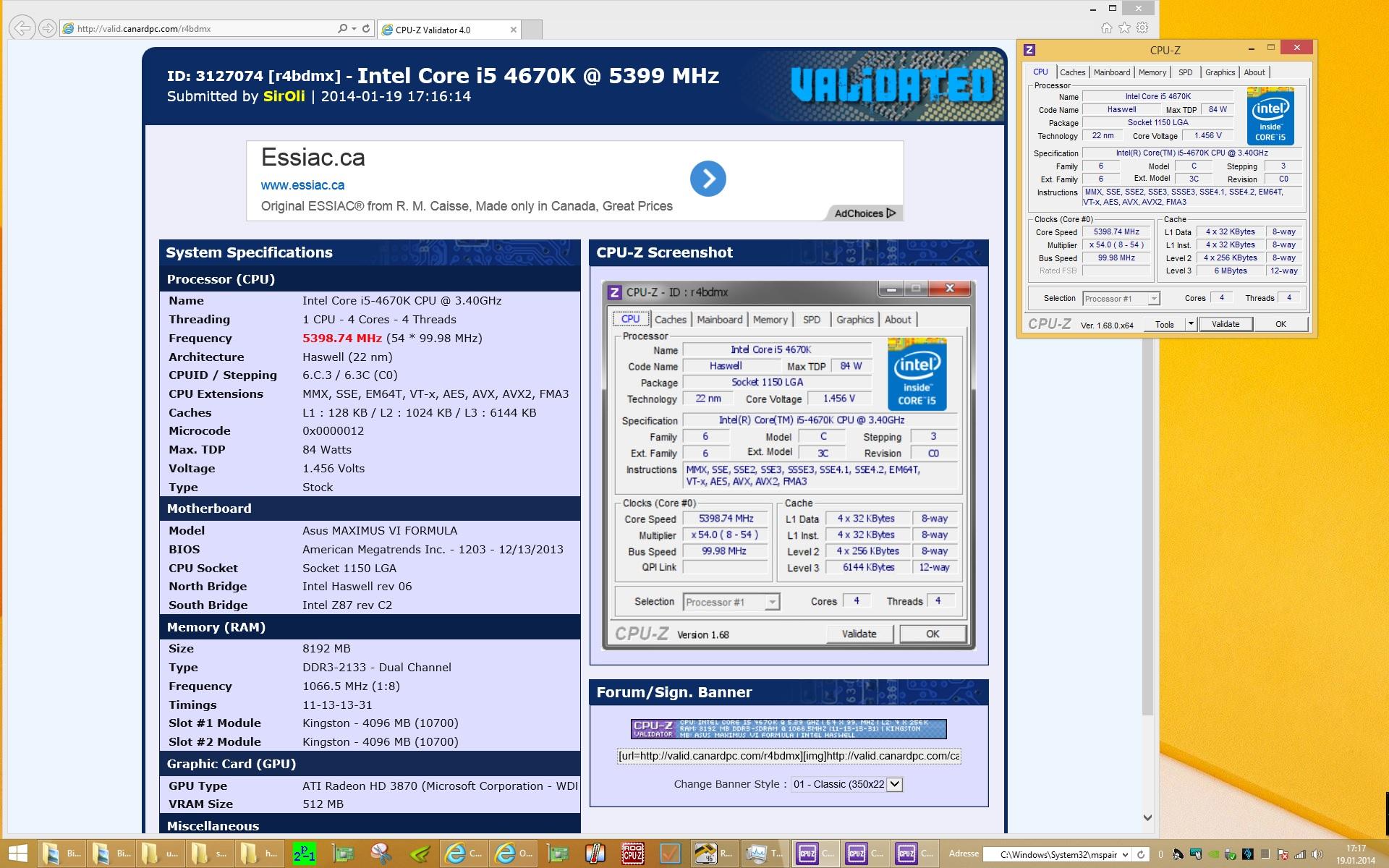Click the forum banner code text field
Viewport: 1389px width, 868px height.
coord(789,756)
